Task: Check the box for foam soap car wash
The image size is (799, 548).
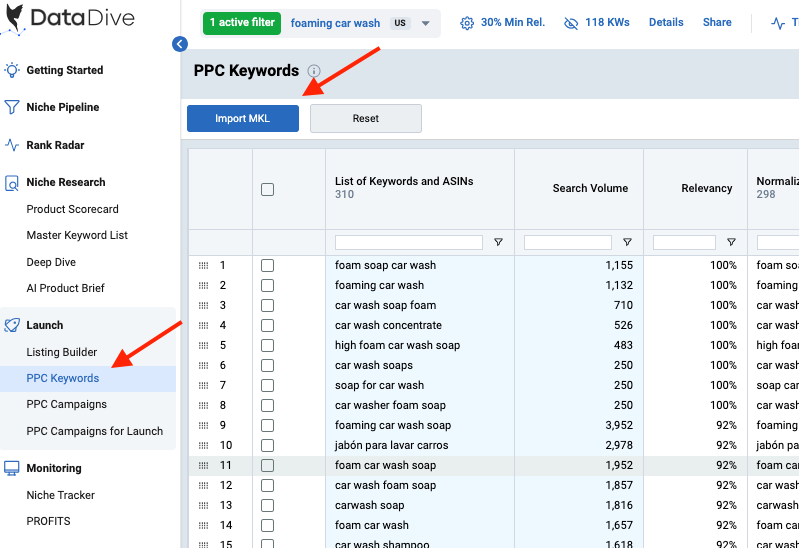Action: (268, 266)
